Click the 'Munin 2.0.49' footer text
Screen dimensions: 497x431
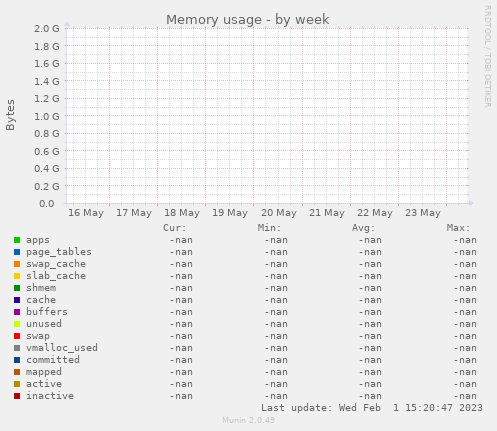click(x=248, y=420)
